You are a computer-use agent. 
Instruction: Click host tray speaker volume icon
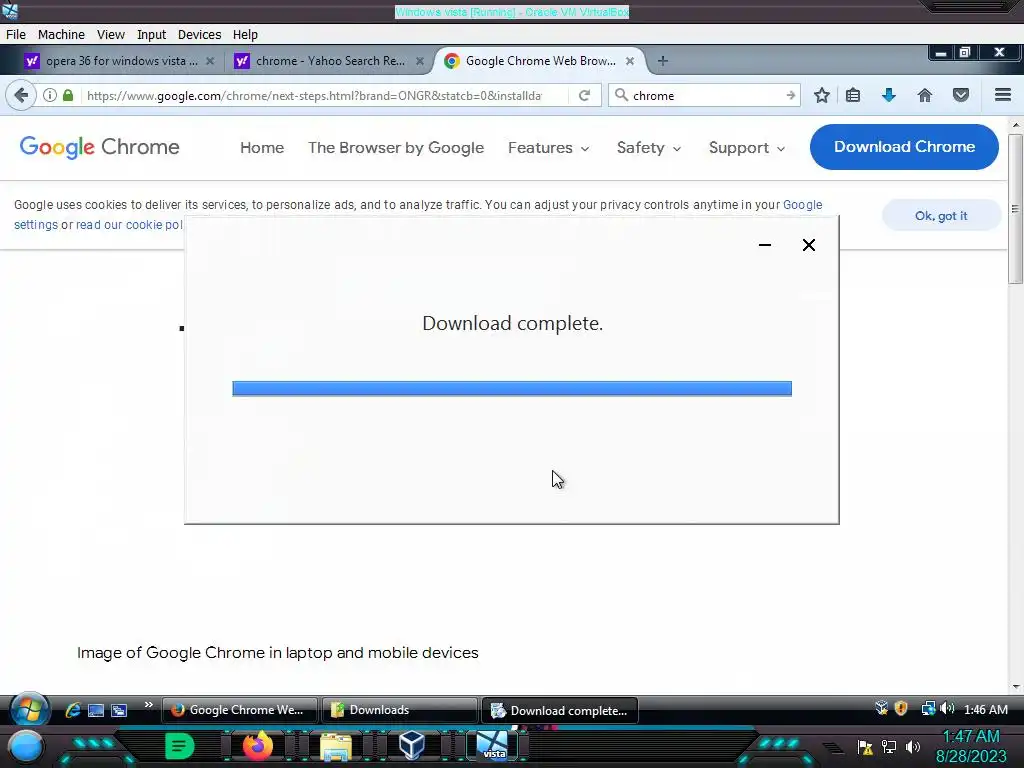pyautogui.click(x=912, y=747)
